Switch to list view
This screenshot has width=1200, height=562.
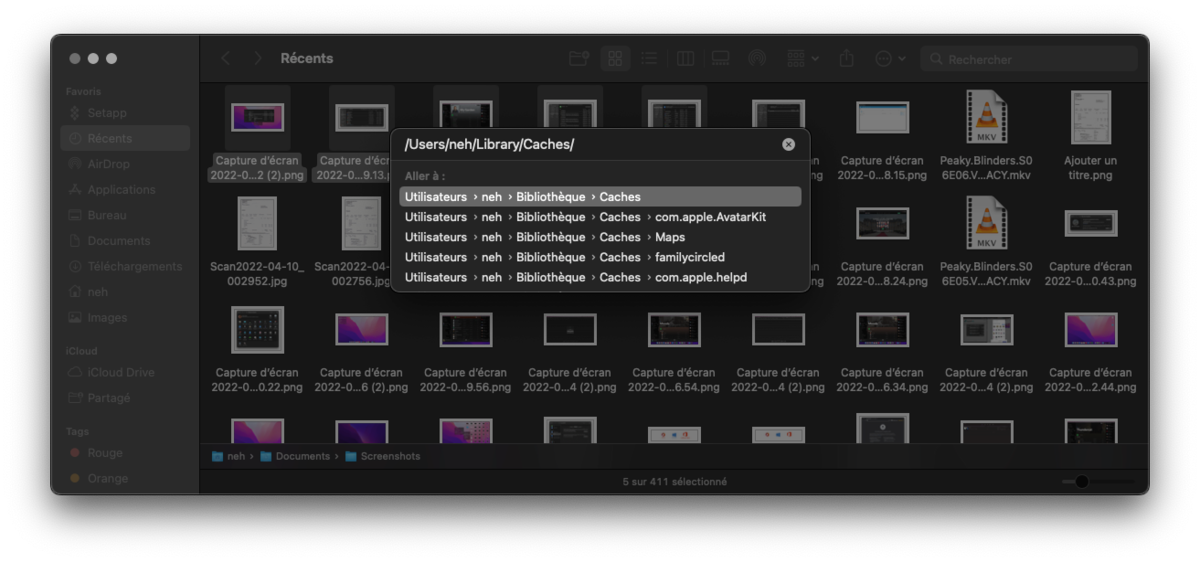pos(648,59)
